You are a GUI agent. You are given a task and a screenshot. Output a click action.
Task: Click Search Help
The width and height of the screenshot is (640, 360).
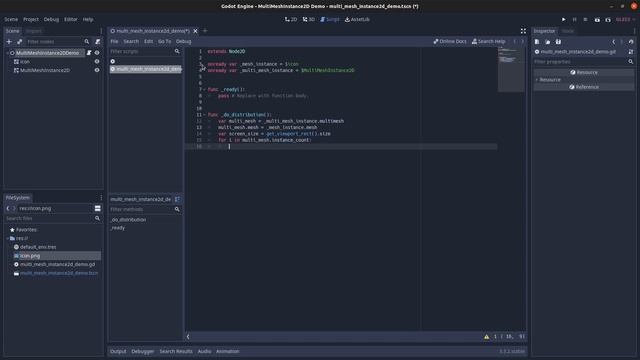coord(489,41)
